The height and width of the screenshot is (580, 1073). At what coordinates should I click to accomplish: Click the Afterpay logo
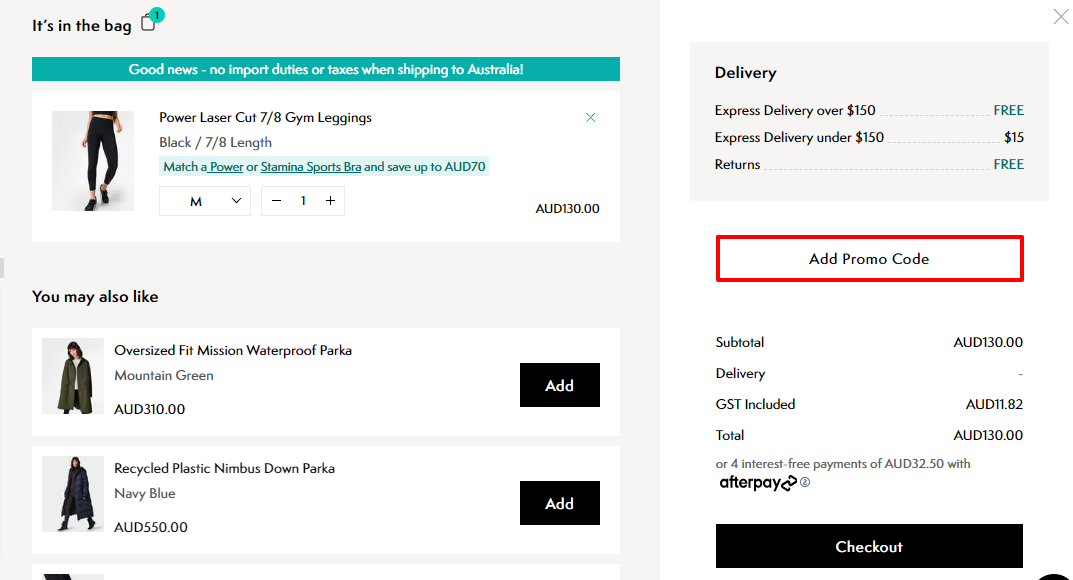click(x=757, y=483)
